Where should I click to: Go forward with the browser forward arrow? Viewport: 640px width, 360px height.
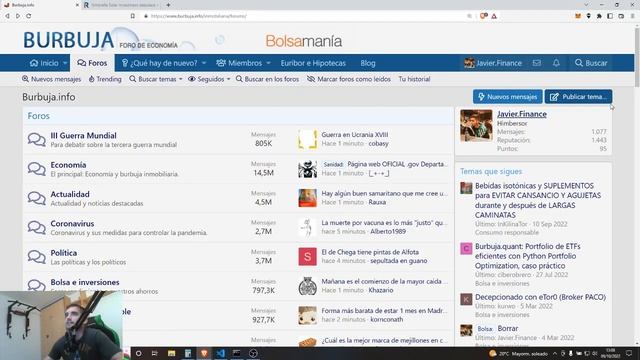tap(18, 16)
